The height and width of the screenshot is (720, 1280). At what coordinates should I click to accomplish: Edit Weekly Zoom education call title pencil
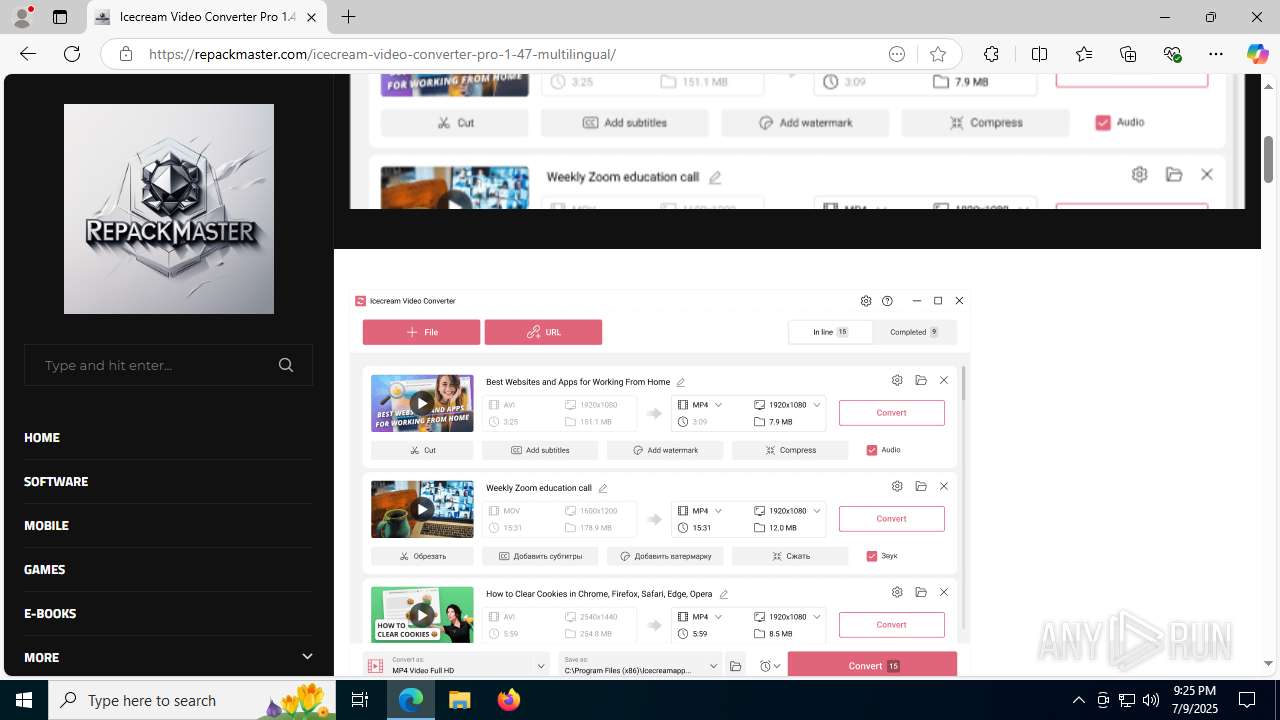(x=603, y=488)
